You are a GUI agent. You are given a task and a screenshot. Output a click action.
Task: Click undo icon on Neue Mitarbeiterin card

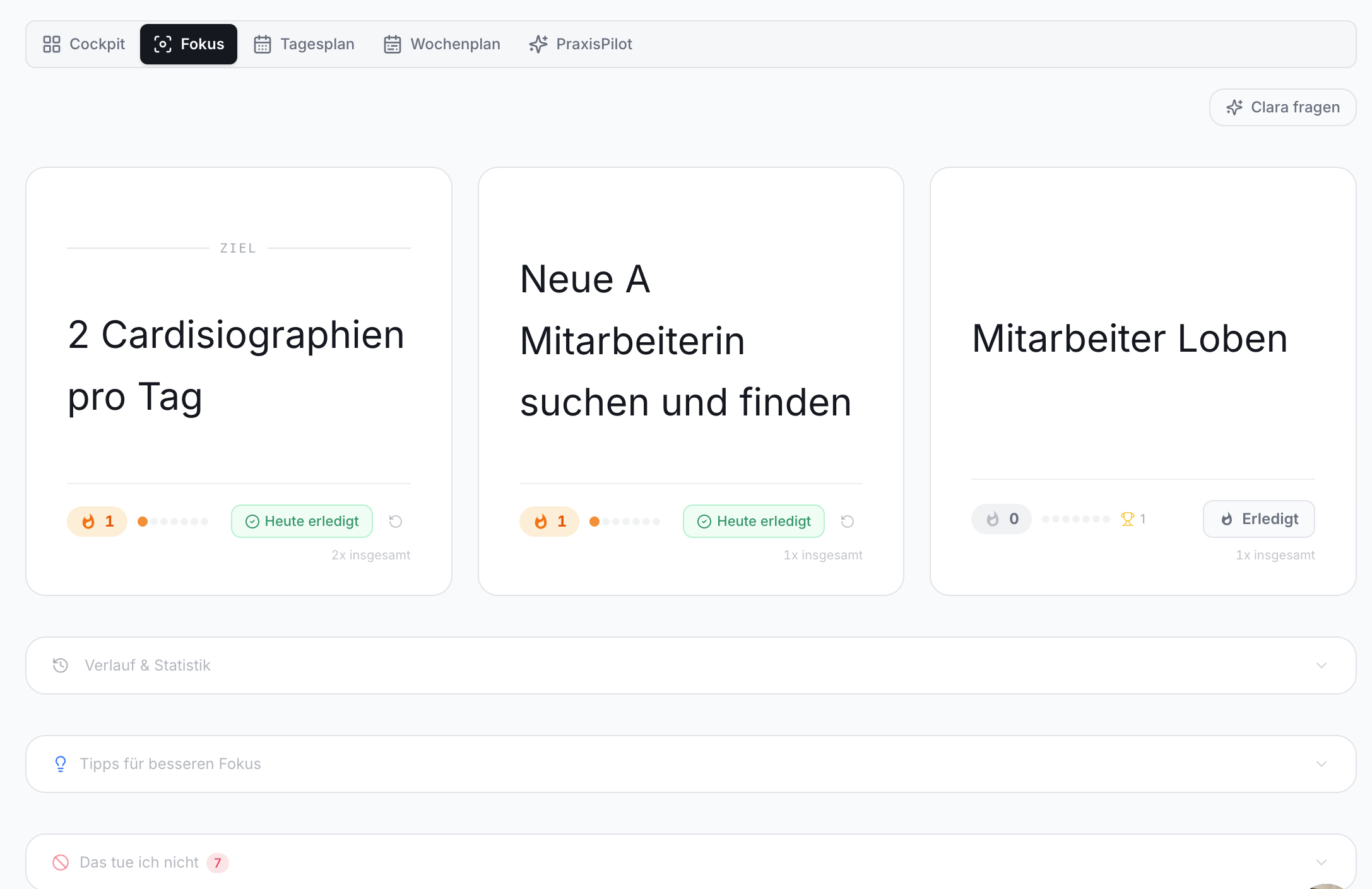point(848,522)
